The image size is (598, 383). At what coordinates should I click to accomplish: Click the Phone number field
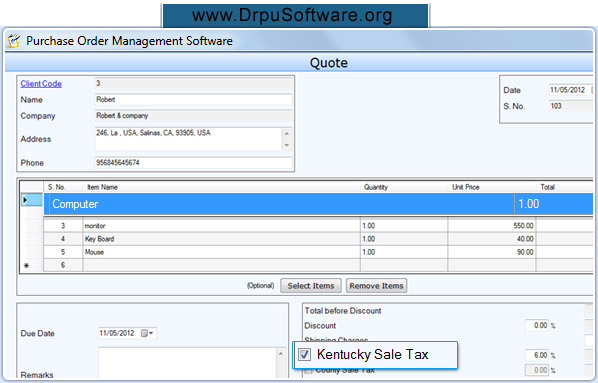(193, 163)
